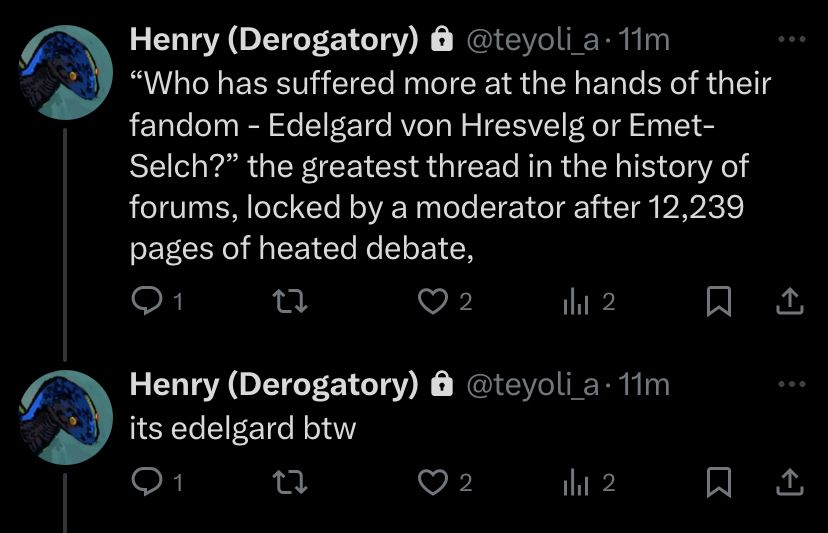This screenshot has height=533, width=828.
Task: Reply to the first tweet about Edelgard
Action: [146, 301]
